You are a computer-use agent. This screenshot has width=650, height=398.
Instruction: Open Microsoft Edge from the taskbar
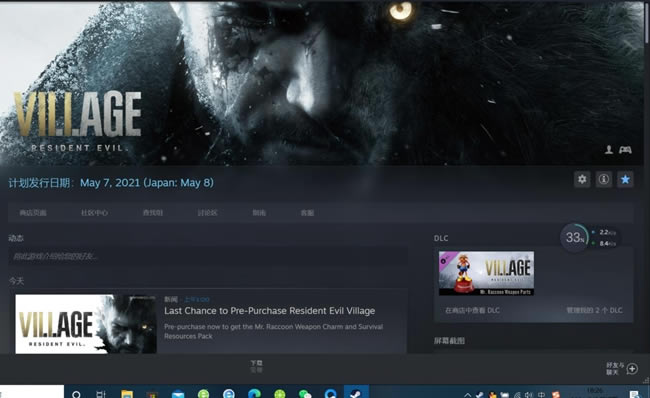tap(254, 394)
